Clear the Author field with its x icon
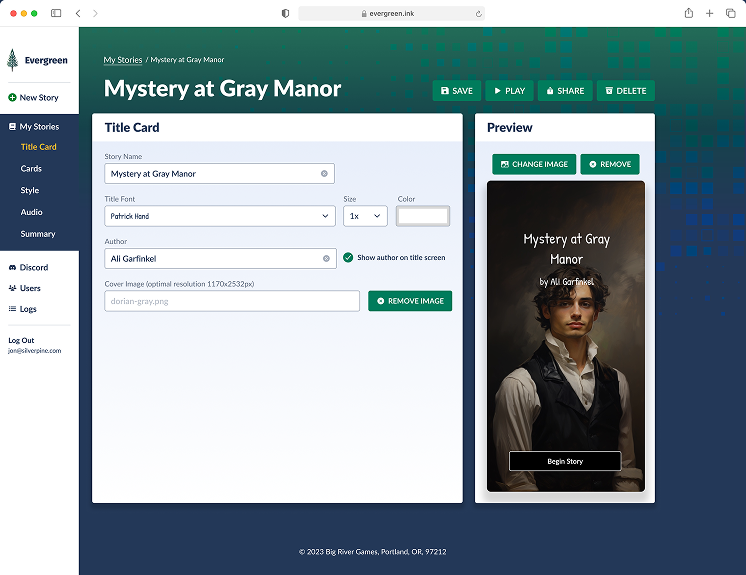 [x=326, y=259]
